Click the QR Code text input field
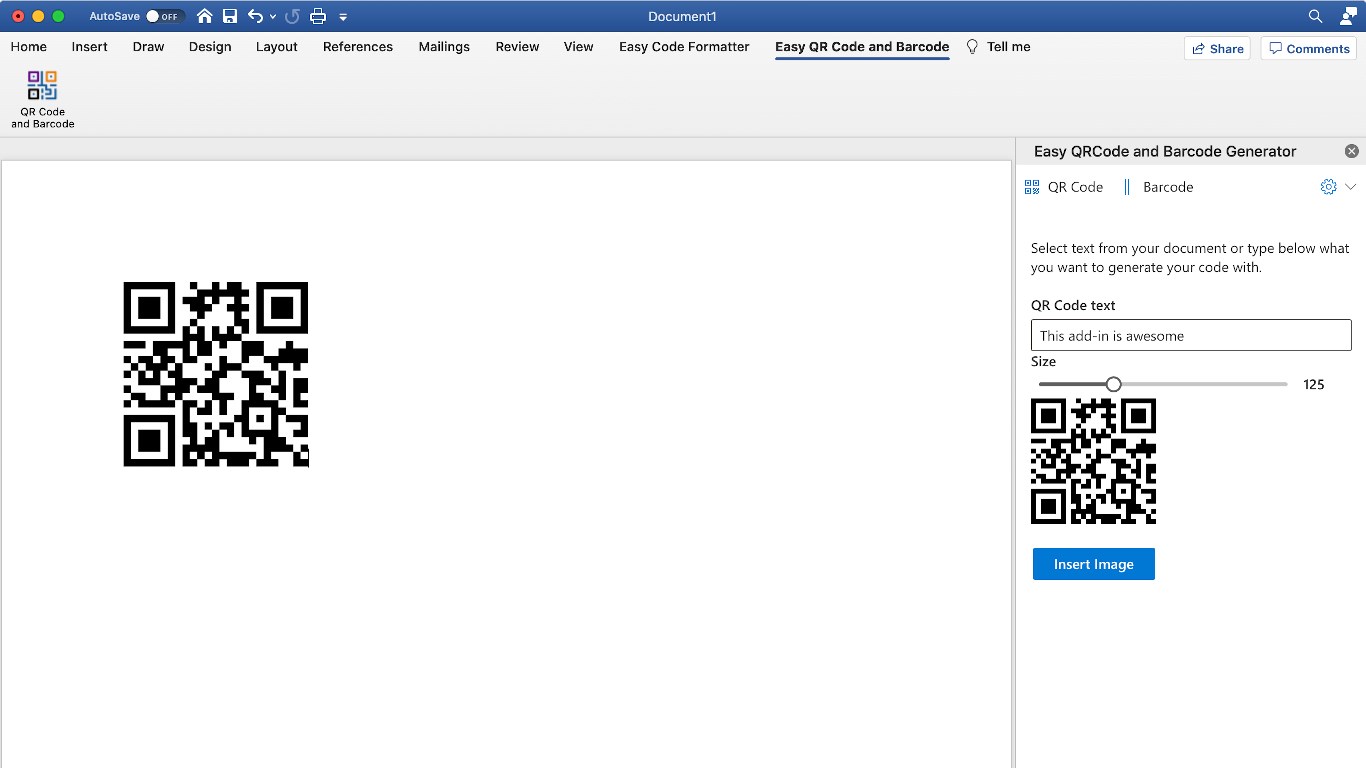Image resolution: width=1366 pixels, height=768 pixels. [x=1191, y=335]
